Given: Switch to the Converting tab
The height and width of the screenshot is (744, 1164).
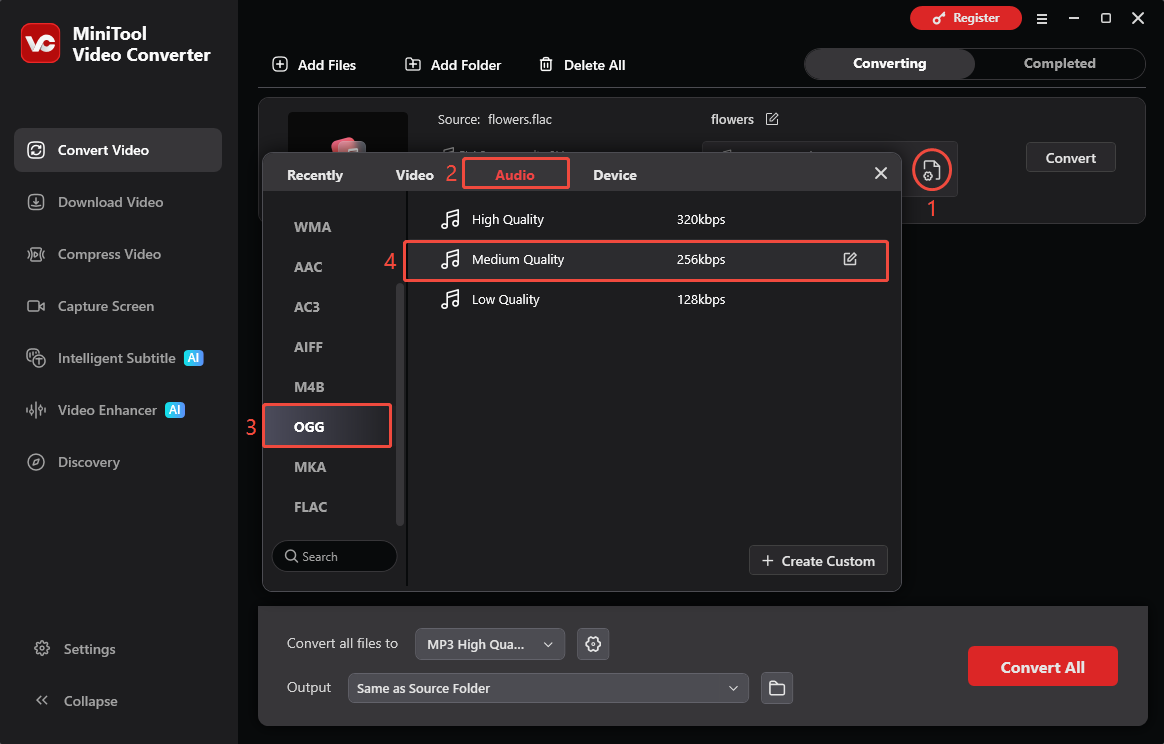Looking at the screenshot, I should (889, 64).
